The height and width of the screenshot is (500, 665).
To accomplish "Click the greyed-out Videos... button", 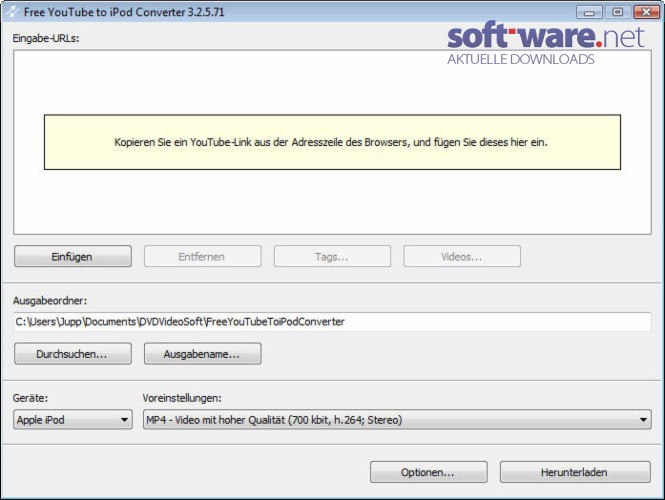I will click(462, 257).
